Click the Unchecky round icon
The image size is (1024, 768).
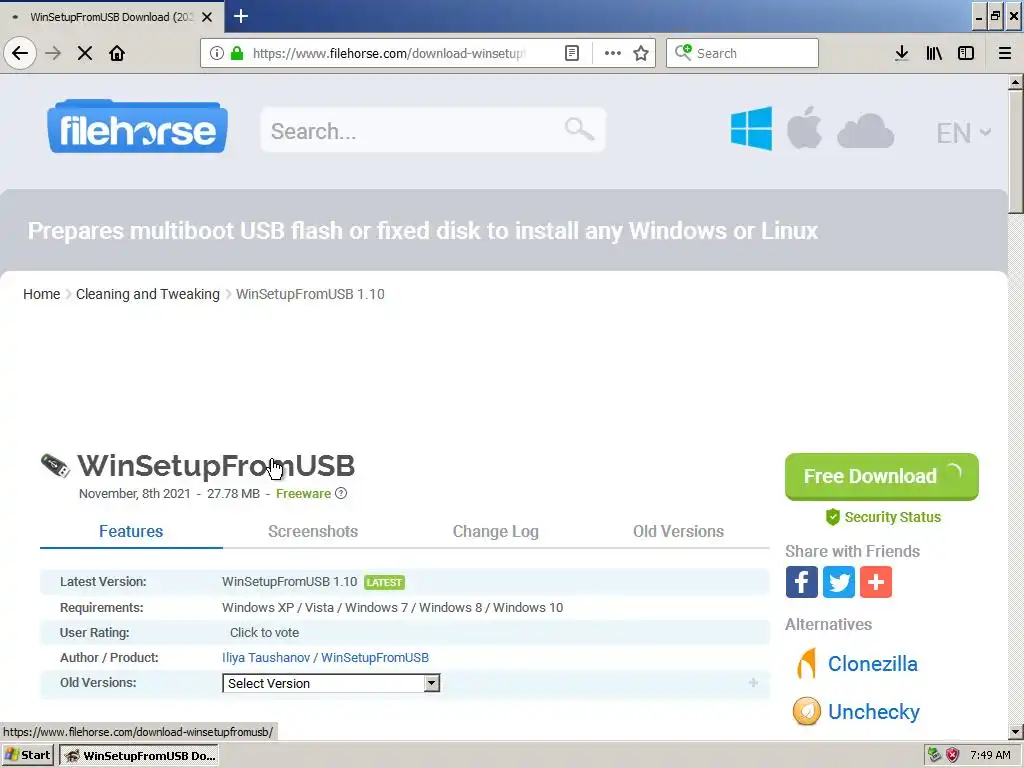click(807, 712)
